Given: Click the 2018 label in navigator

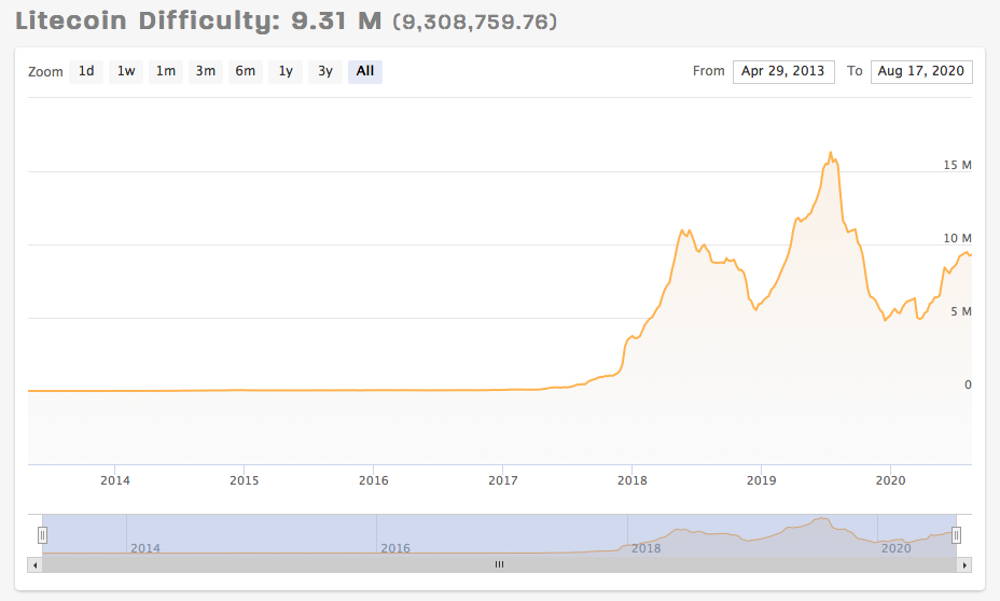Looking at the screenshot, I should click(x=645, y=548).
